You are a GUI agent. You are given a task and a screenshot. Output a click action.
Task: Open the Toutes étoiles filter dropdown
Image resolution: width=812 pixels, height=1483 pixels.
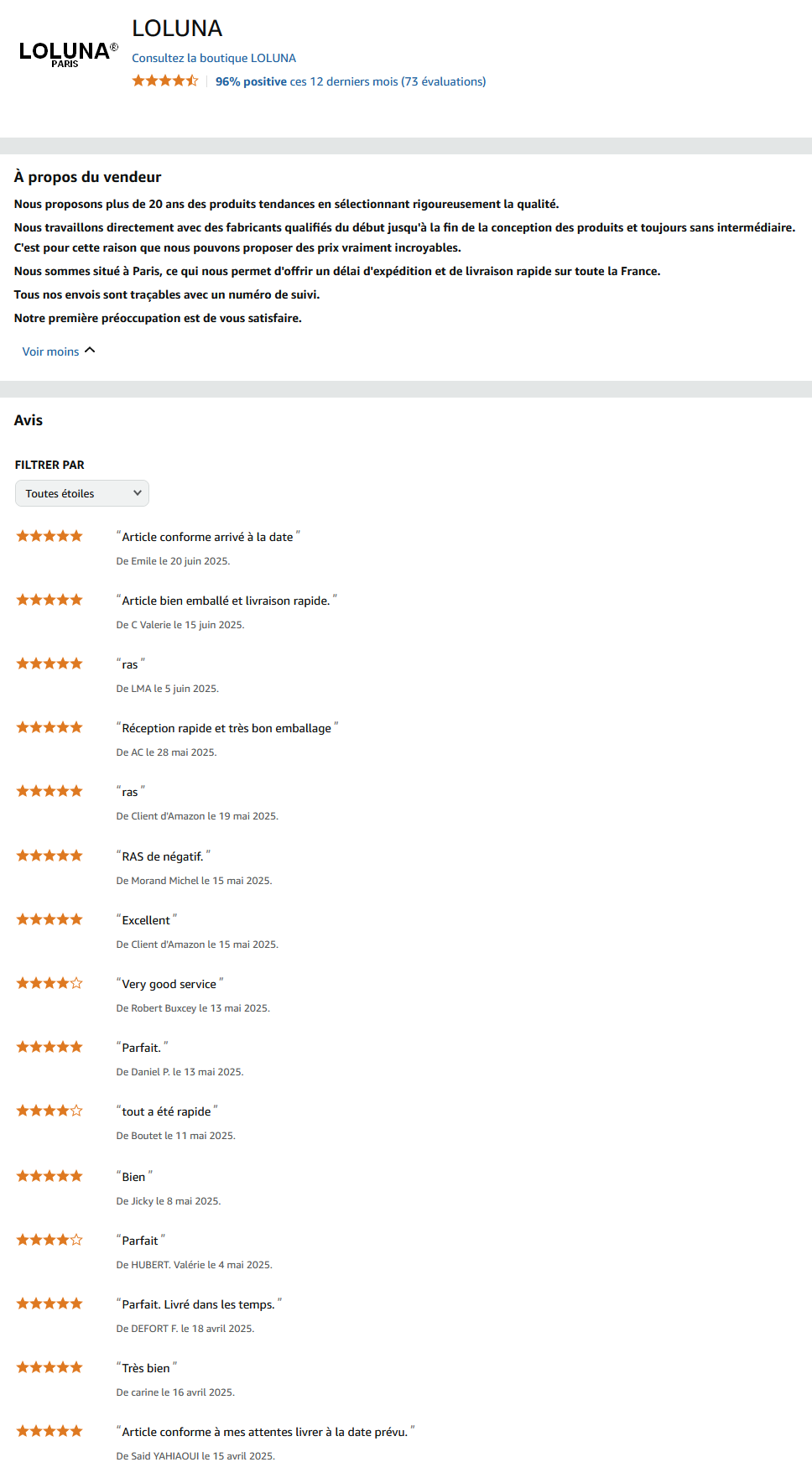click(x=82, y=493)
